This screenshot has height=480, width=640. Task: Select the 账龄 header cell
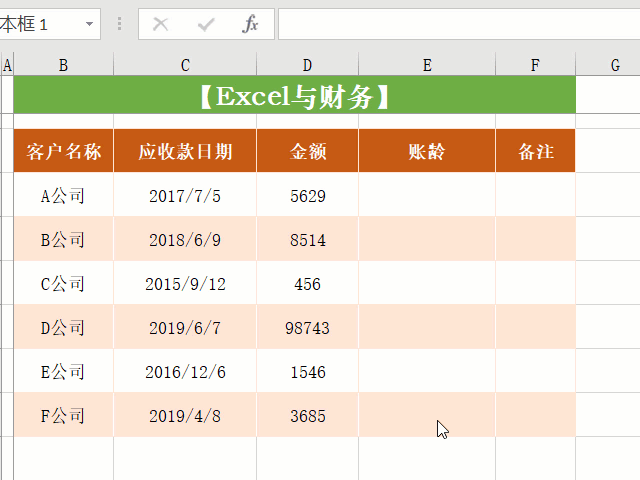427,151
